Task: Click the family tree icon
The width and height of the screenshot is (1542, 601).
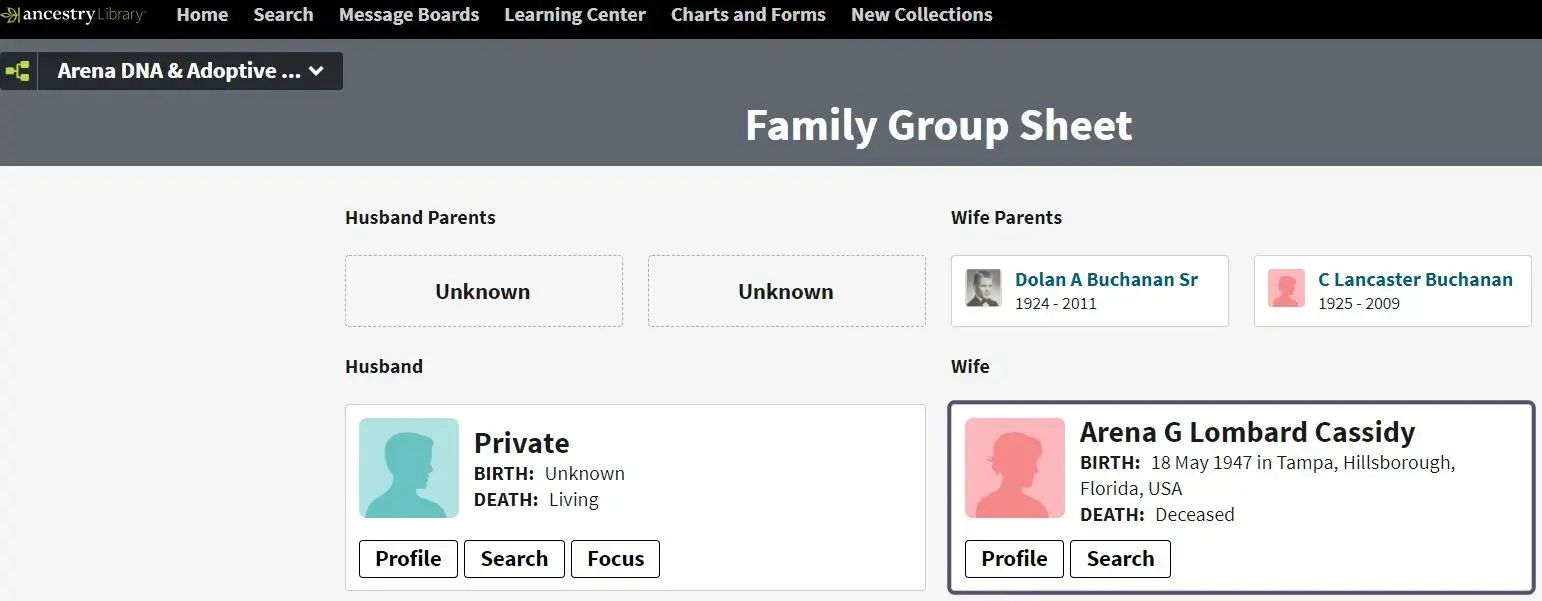Action: (18, 71)
